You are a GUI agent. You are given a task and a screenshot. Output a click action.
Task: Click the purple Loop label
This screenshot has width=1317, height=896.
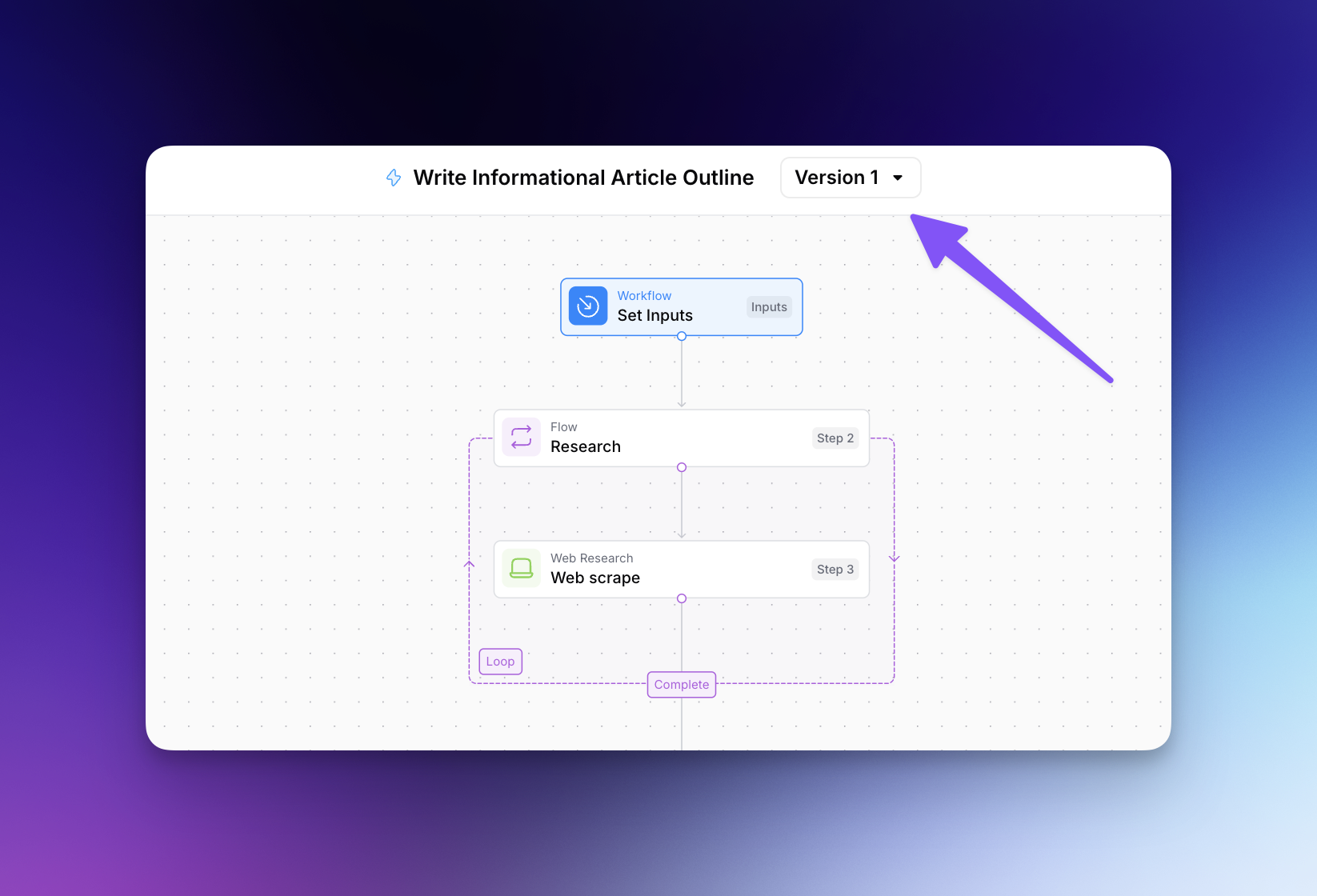pos(500,662)
